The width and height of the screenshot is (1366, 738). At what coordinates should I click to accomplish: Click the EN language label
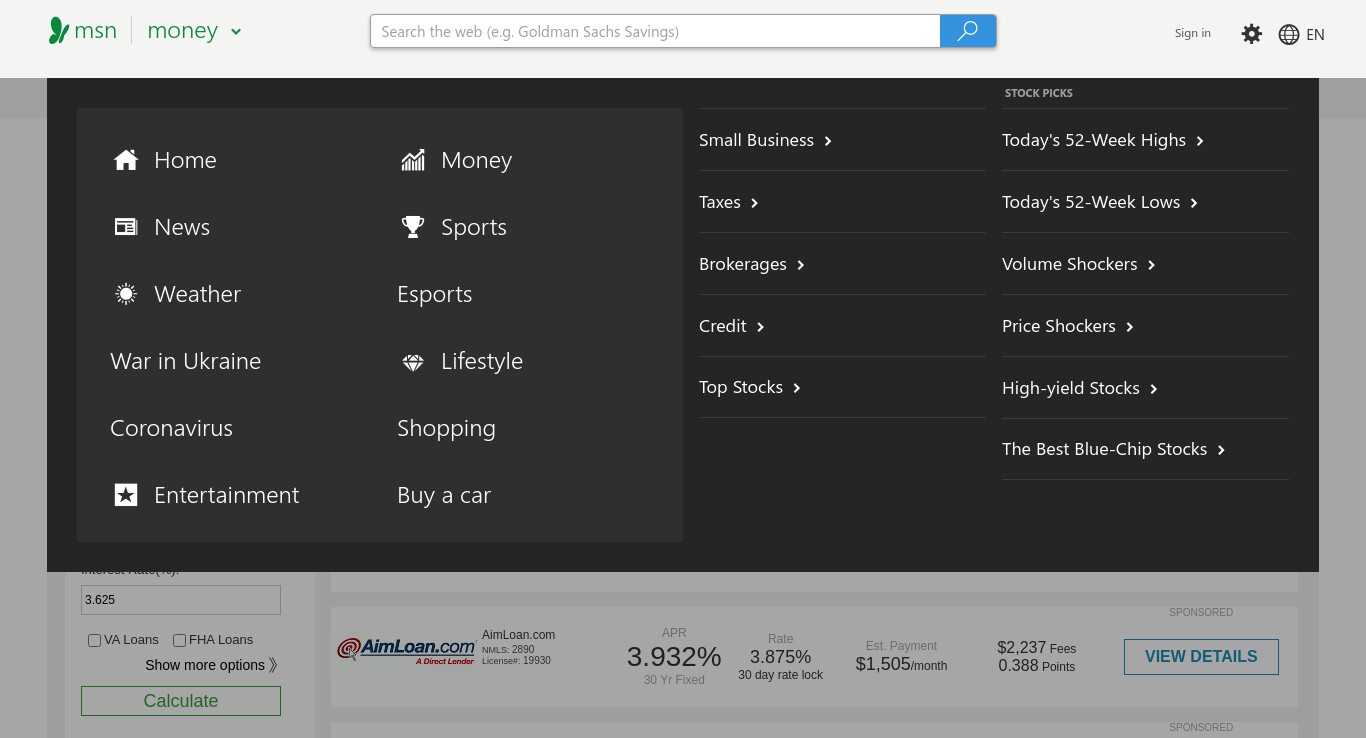click(1315, 34)
